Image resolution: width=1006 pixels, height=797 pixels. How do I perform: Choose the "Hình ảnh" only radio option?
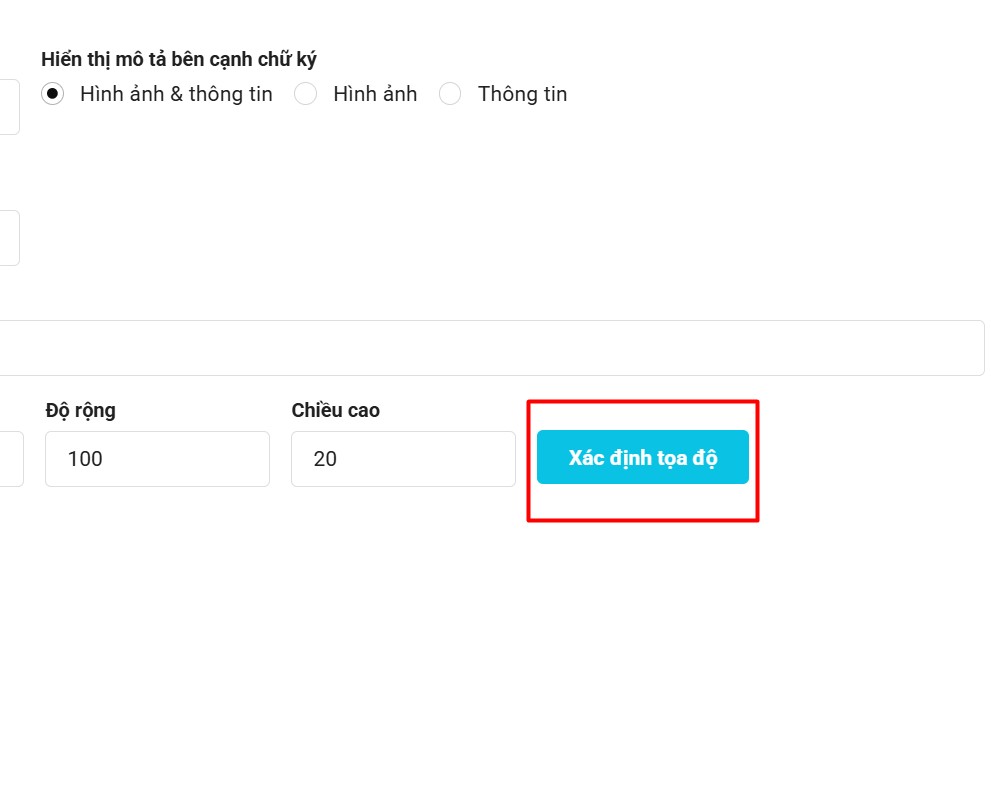pos(306,94)
